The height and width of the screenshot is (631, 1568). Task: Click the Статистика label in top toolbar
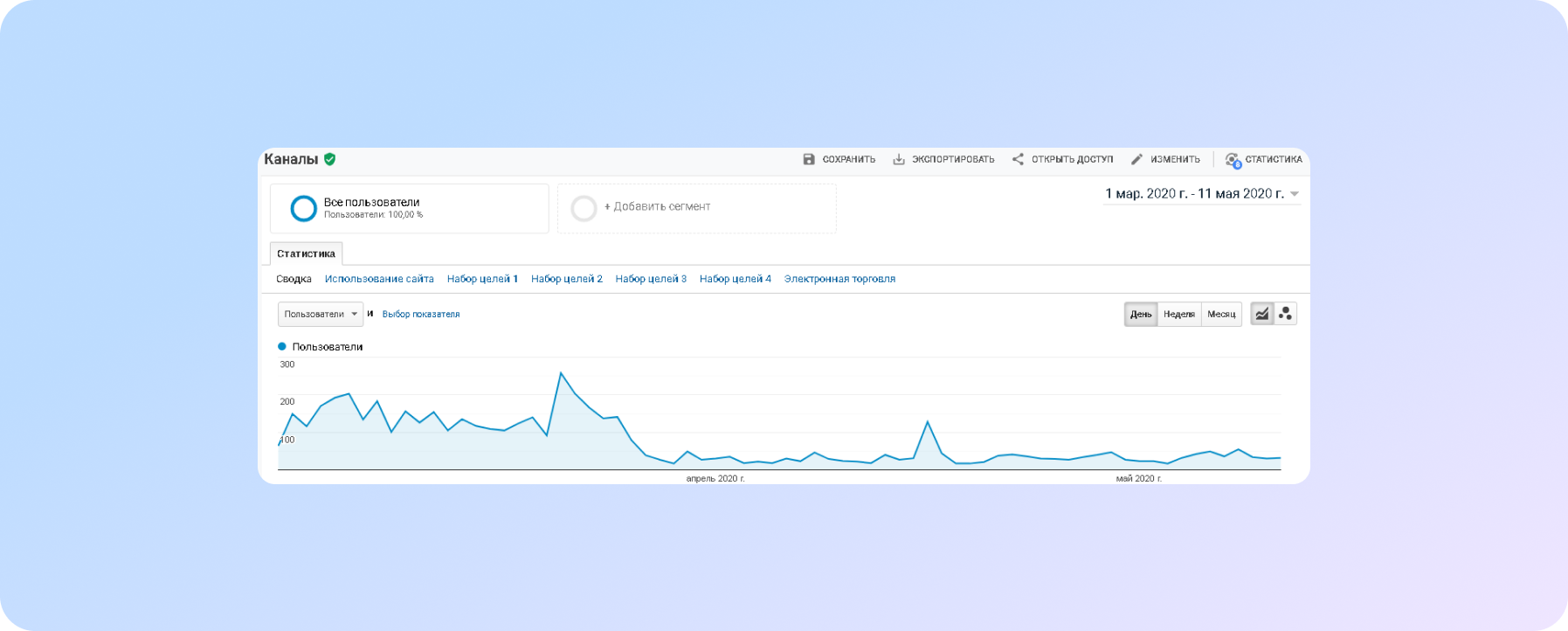pyautogui.click(x=1274, y=160)
